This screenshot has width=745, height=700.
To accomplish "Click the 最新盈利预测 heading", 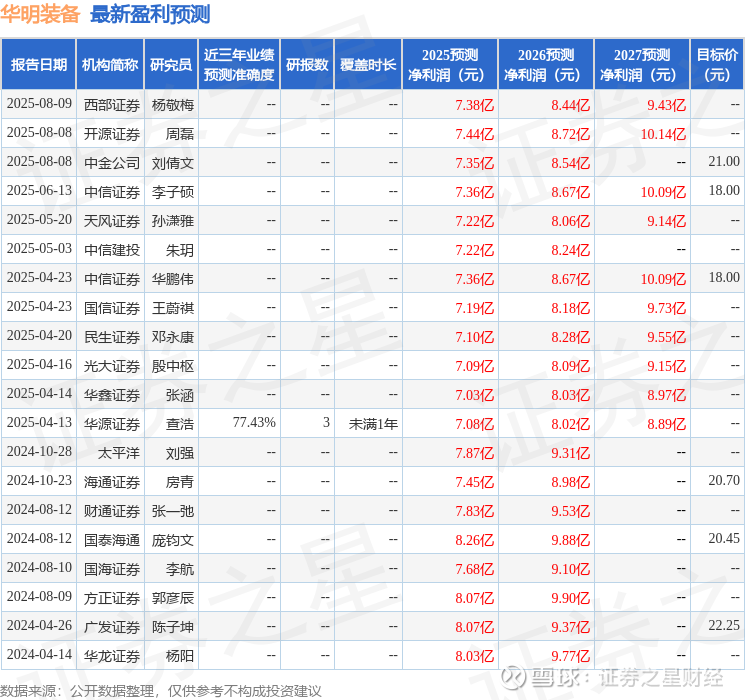I will coord(150,14).
